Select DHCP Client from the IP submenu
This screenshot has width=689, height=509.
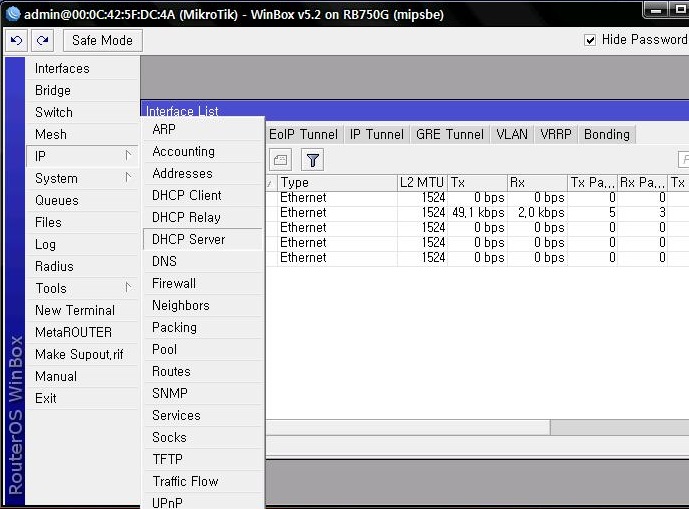tap(203, 195)
